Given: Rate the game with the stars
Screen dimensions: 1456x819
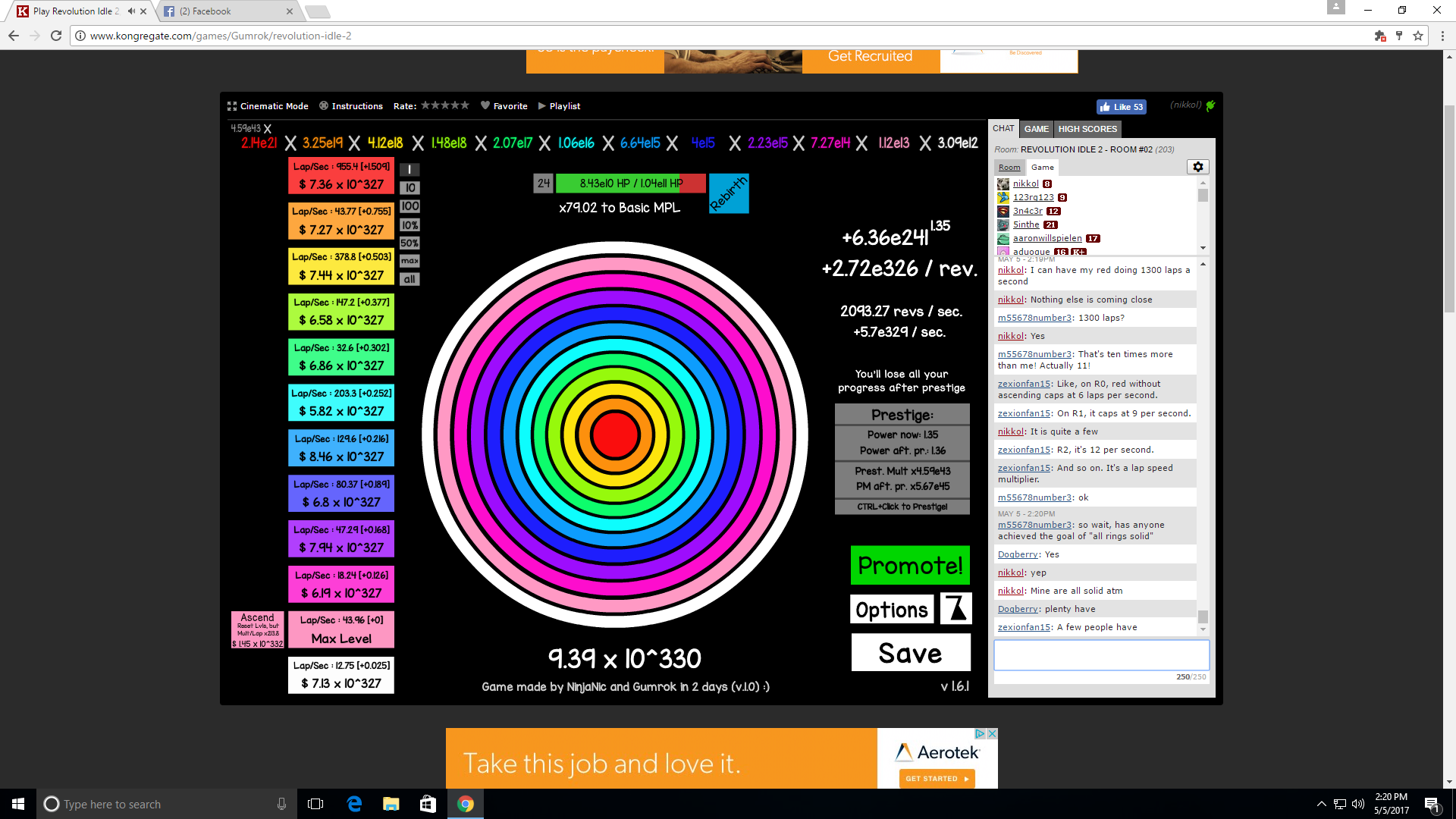Looking at the screenshot, I should 445,105.
